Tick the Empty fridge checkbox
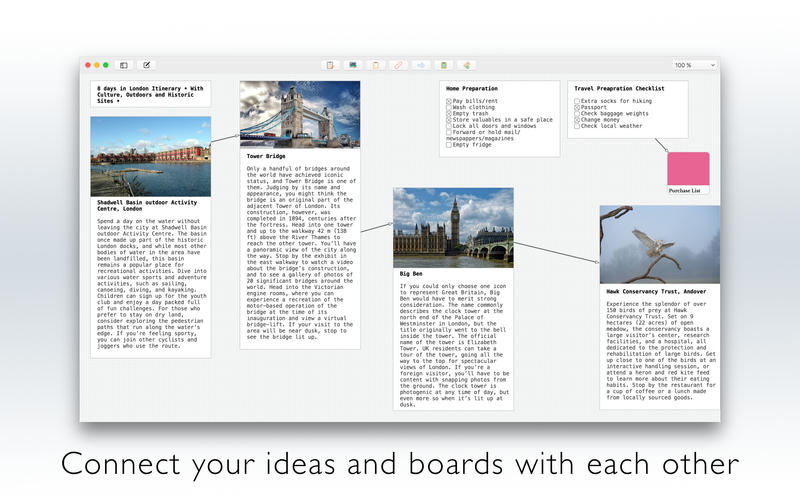The width and height of the screenshot is (800, 500). pos(449,145)
